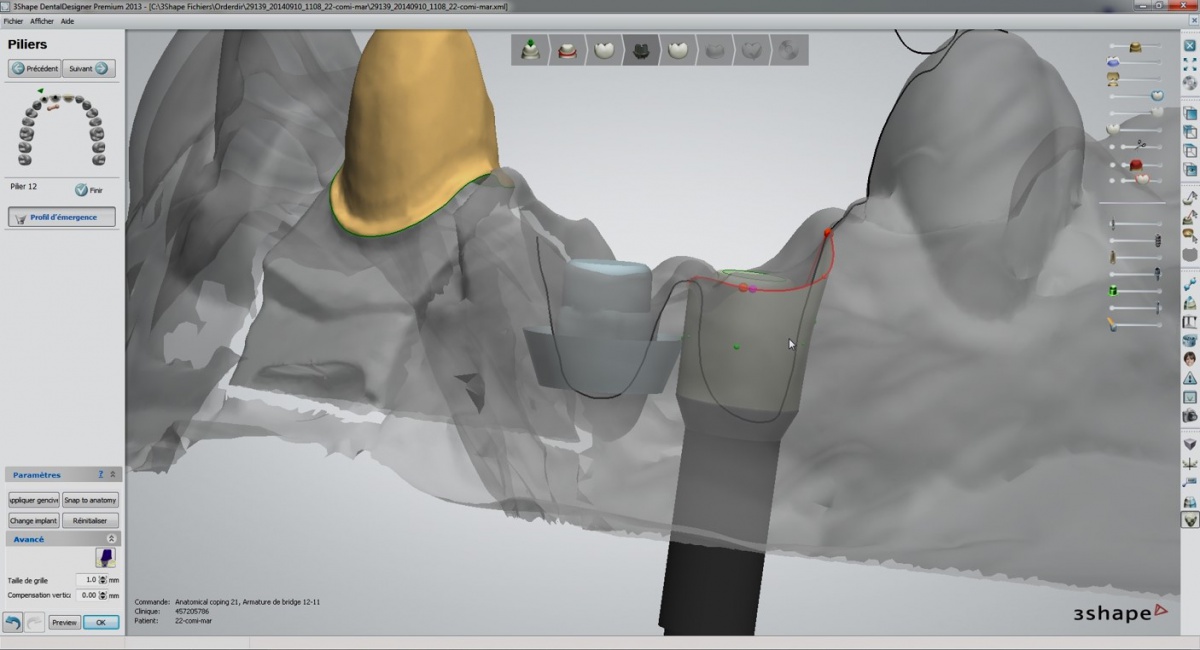Open the Afficher menu
Image resolution: width=1200 pixels, height=650 pixels.
point(42,20)
